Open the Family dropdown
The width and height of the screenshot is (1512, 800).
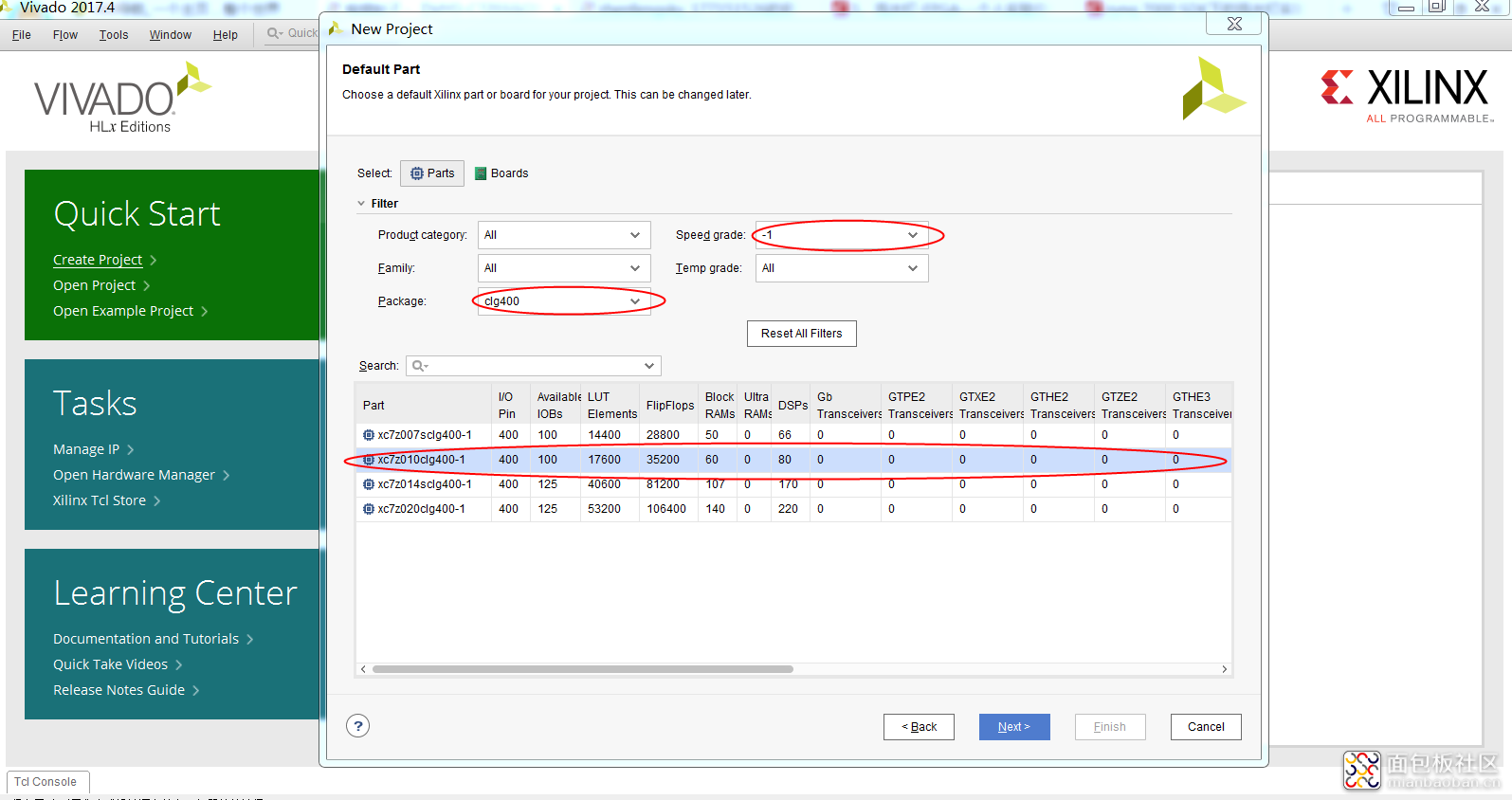(x=564, y=268)
